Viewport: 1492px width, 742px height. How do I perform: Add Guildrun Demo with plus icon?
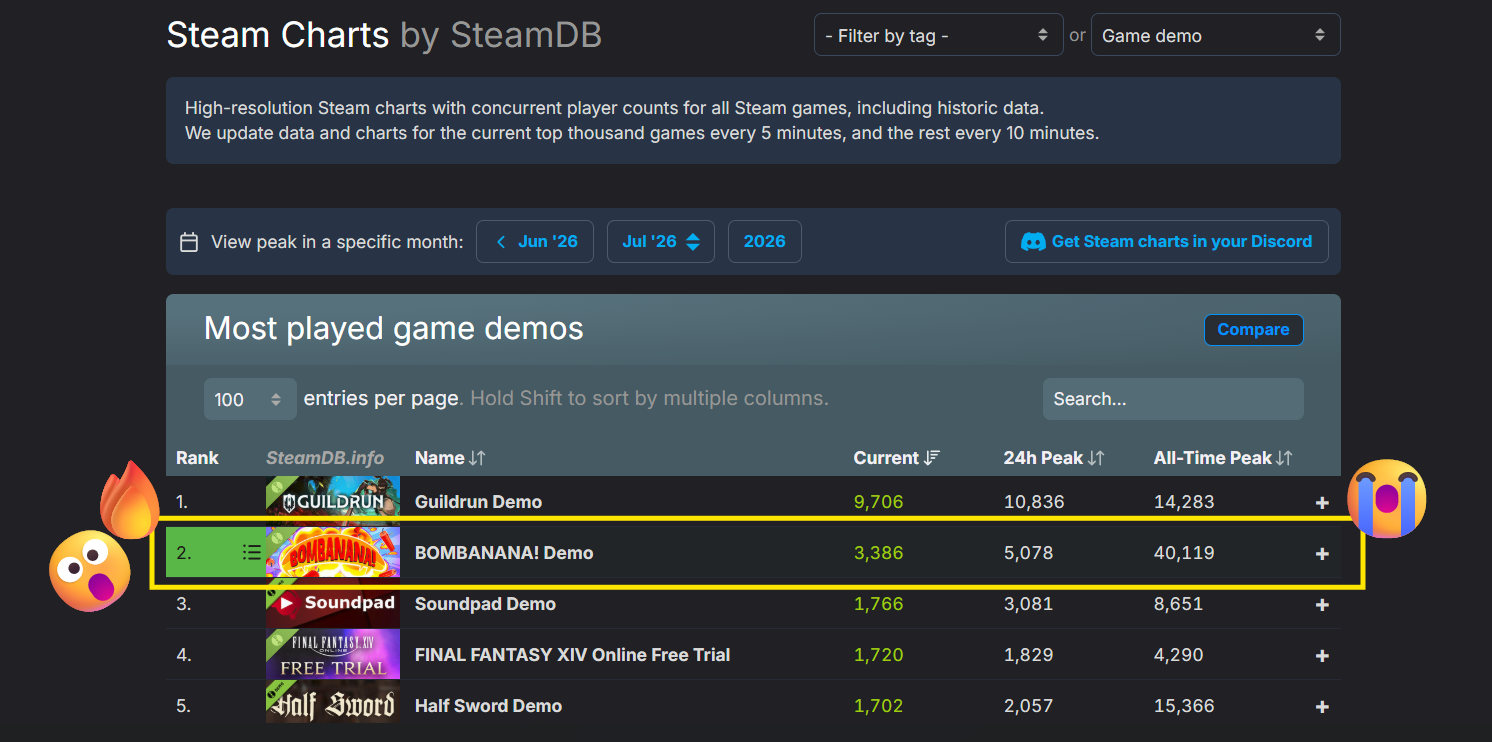click(x=1322, y=502)
